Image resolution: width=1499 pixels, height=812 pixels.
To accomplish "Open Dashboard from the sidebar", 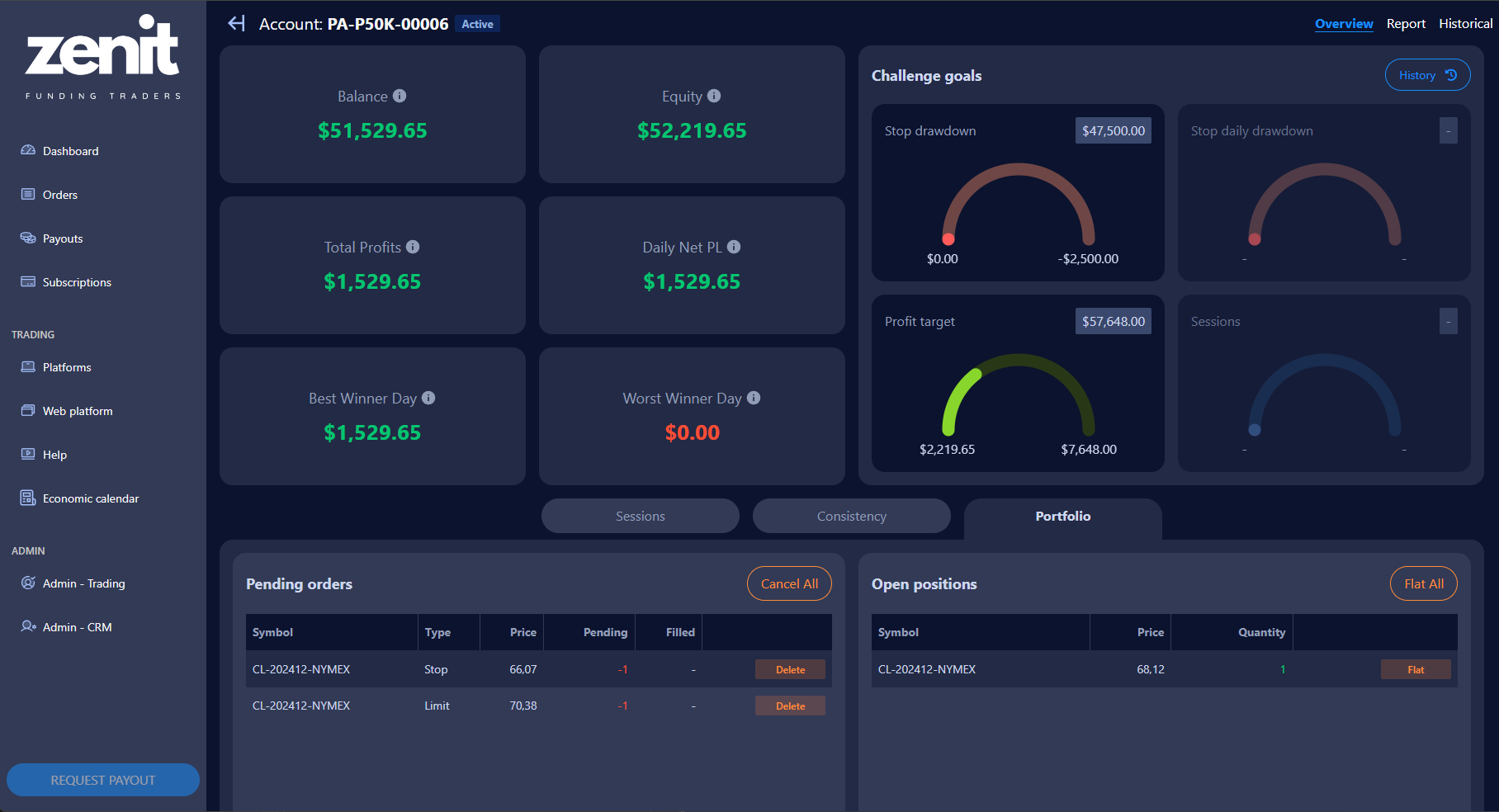I will point(70,151).
